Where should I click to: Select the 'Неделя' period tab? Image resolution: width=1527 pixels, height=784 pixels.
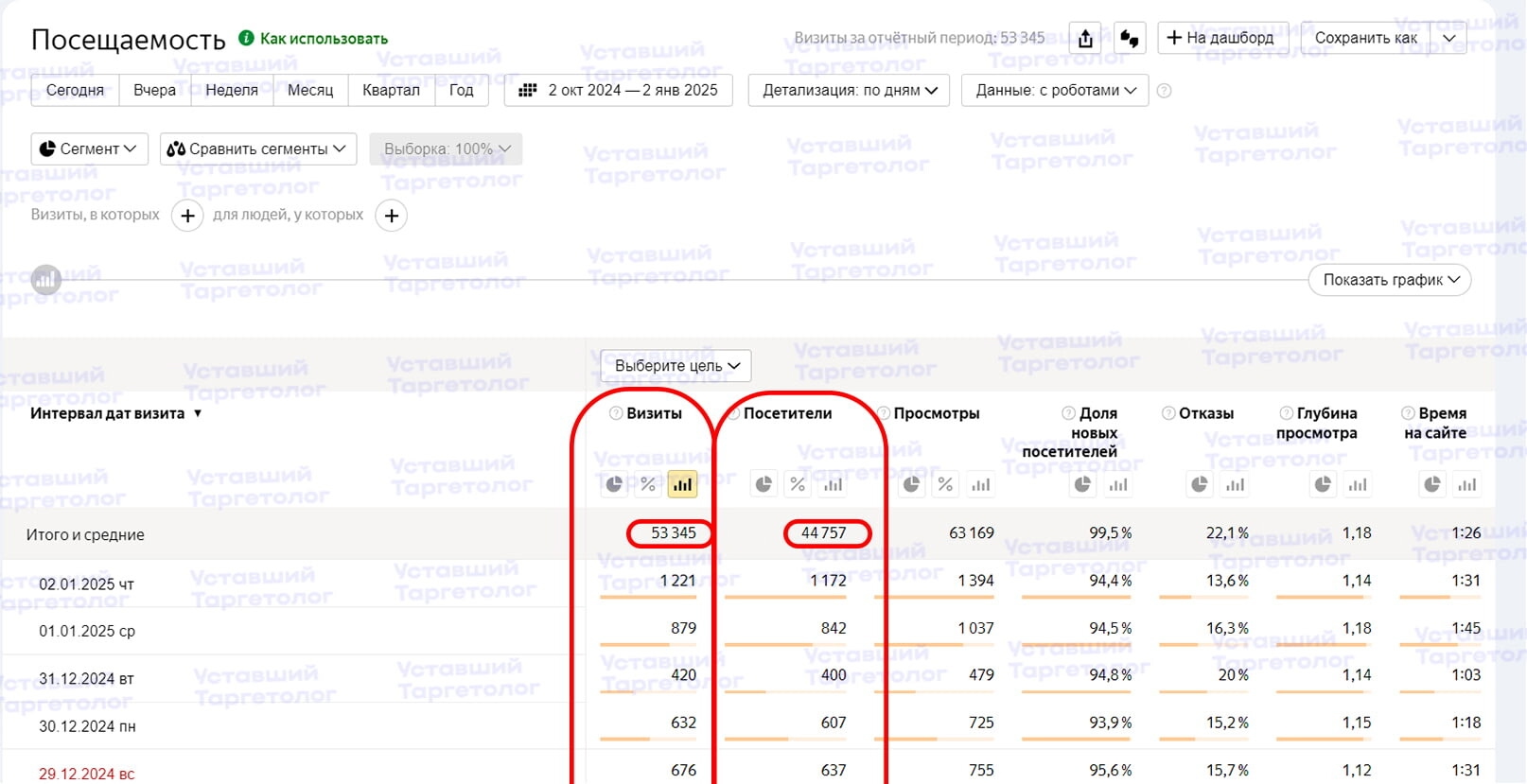[x=232, y=91]
